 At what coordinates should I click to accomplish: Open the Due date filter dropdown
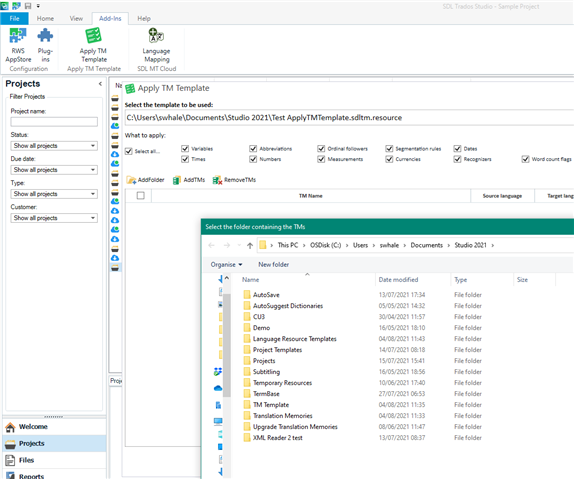[x=54, y=170]
